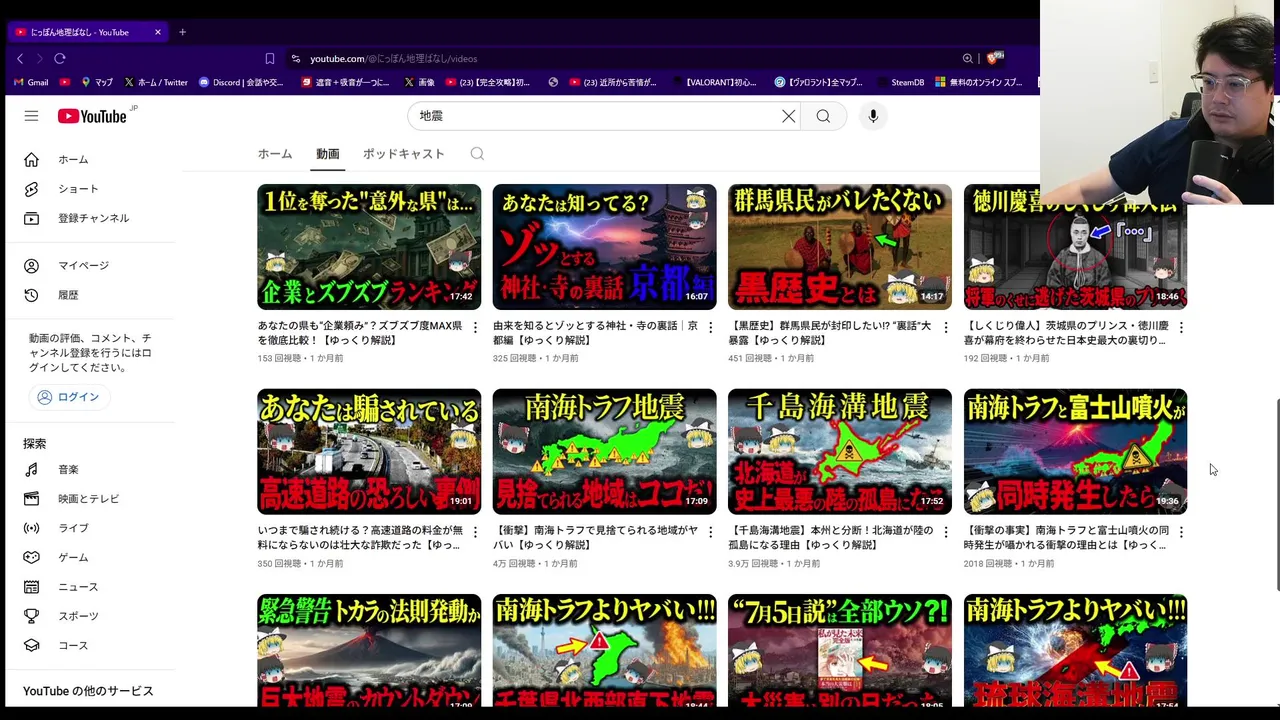Open options menu for 千島海溝地震 video
1280x720 pixels.
[x=946, y=532]
